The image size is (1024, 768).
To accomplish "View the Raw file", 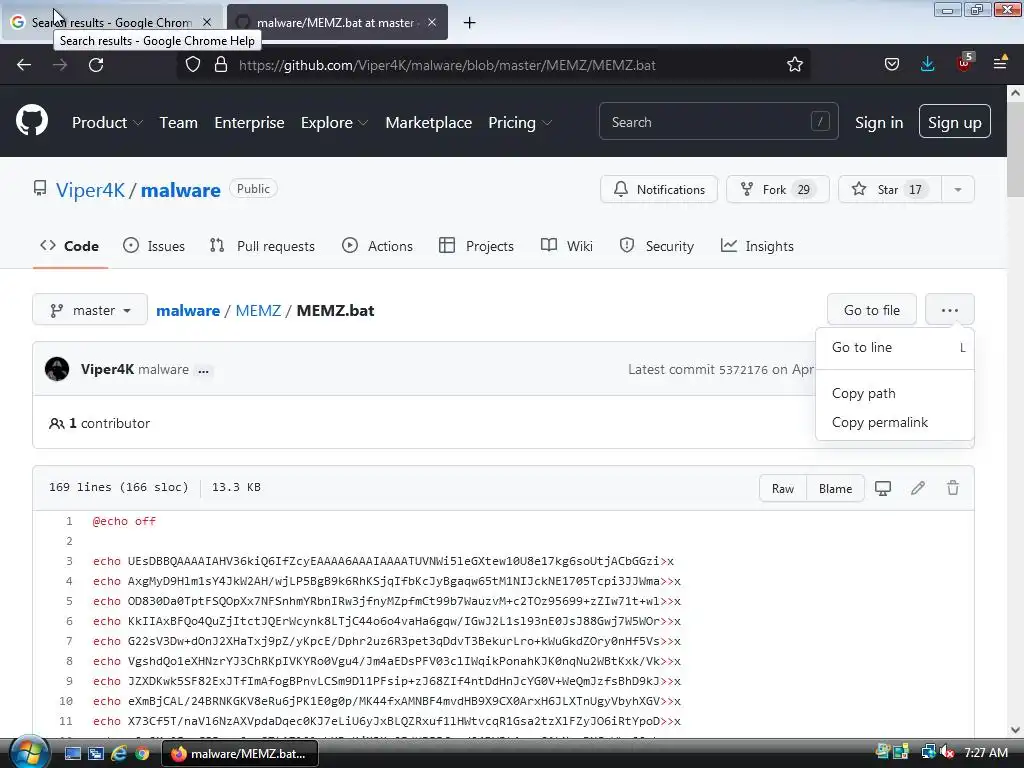I will pyautogui.click(x=783, y=488).
